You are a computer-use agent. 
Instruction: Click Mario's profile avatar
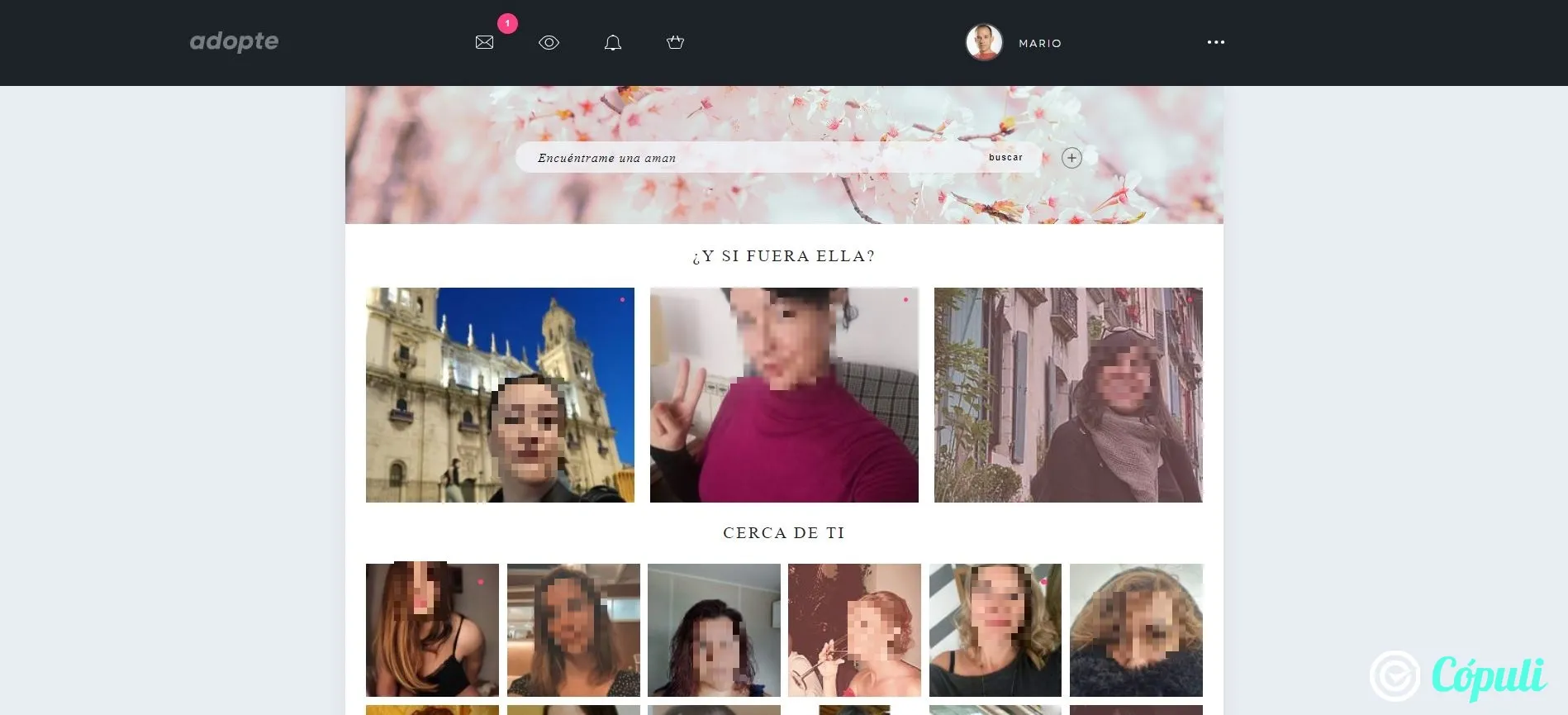tap(984, 42)
